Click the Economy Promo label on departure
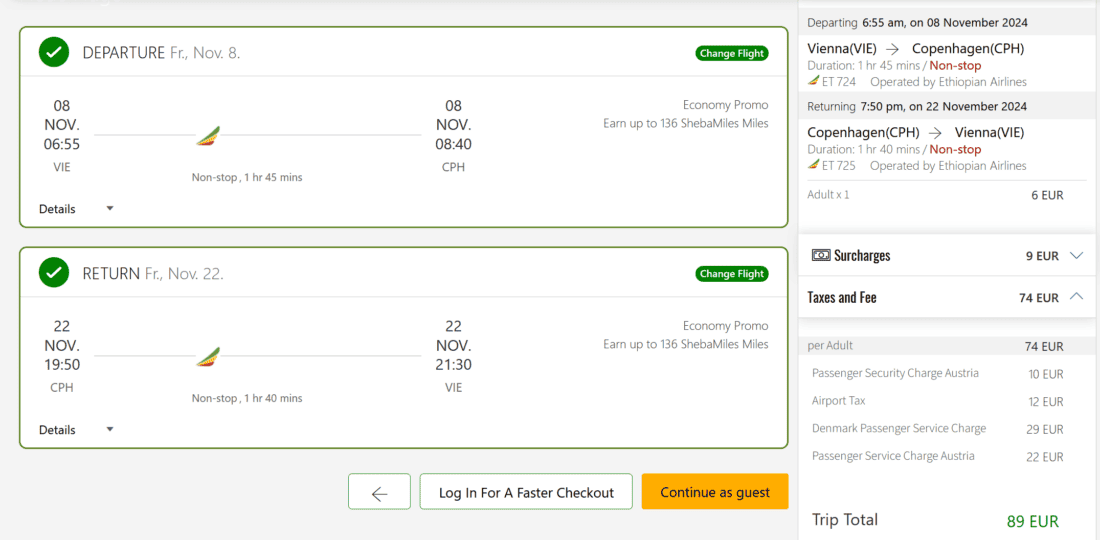The width and height of the screenshot is (1100, 540). pyautogui.click(x=725, y=105)
